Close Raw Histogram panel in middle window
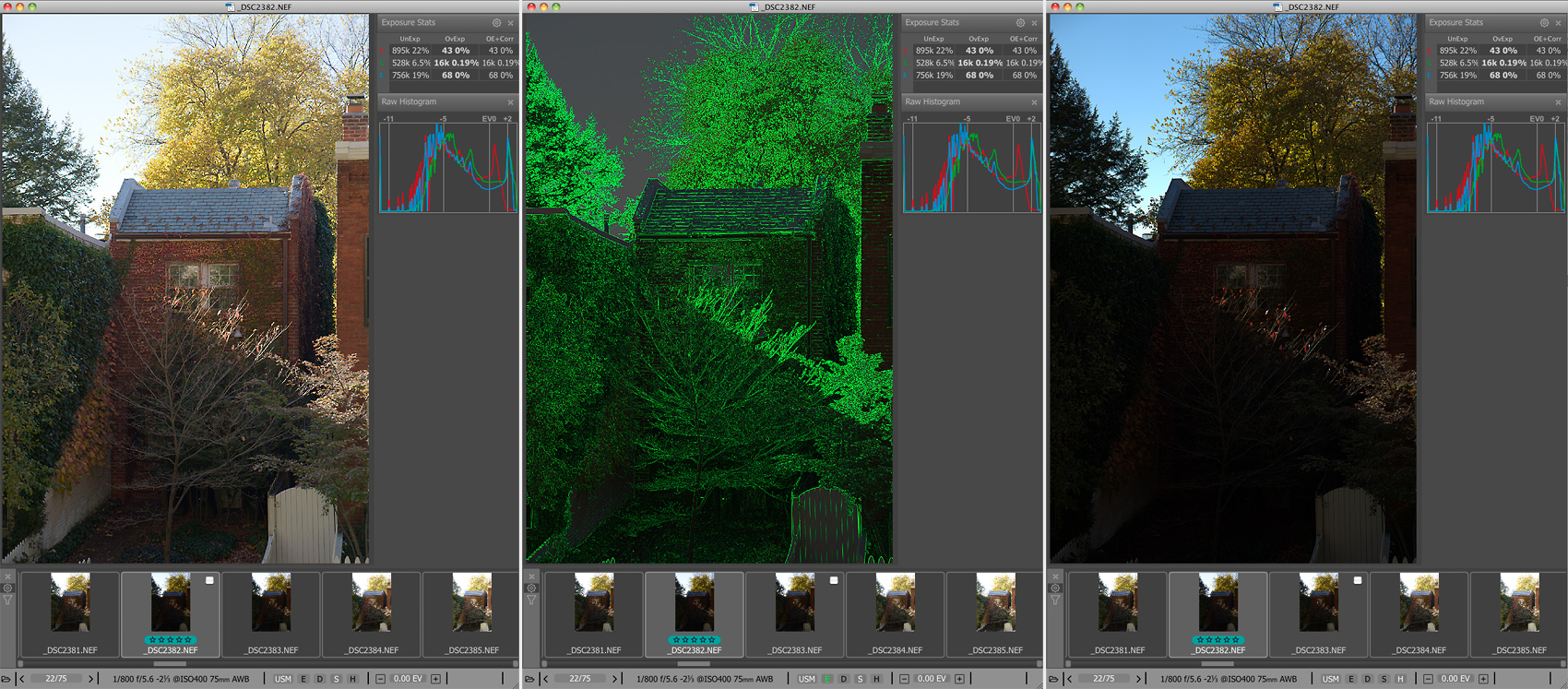Image resolution: width=1568 pixels, height=689 pixels. click(x=1034, y=102)
